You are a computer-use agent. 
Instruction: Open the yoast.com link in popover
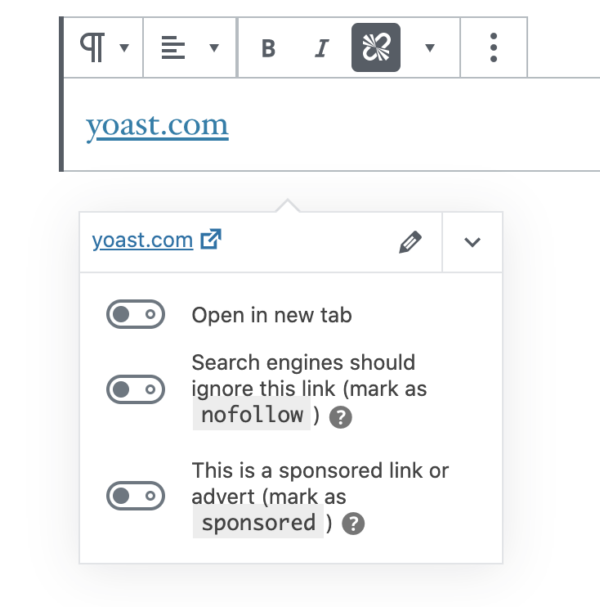[142, 240]
